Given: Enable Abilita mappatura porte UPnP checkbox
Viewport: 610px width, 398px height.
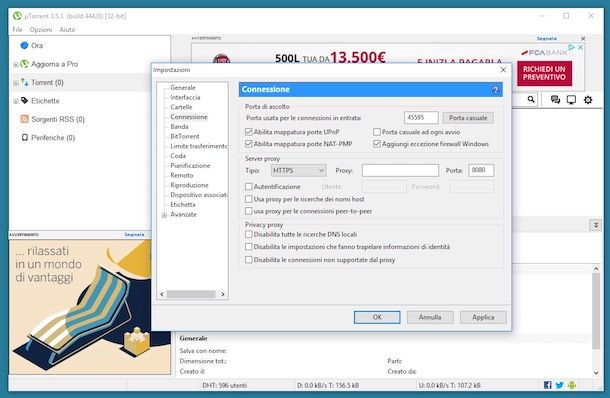Looking at the screenshot, I should coord(249,132).
